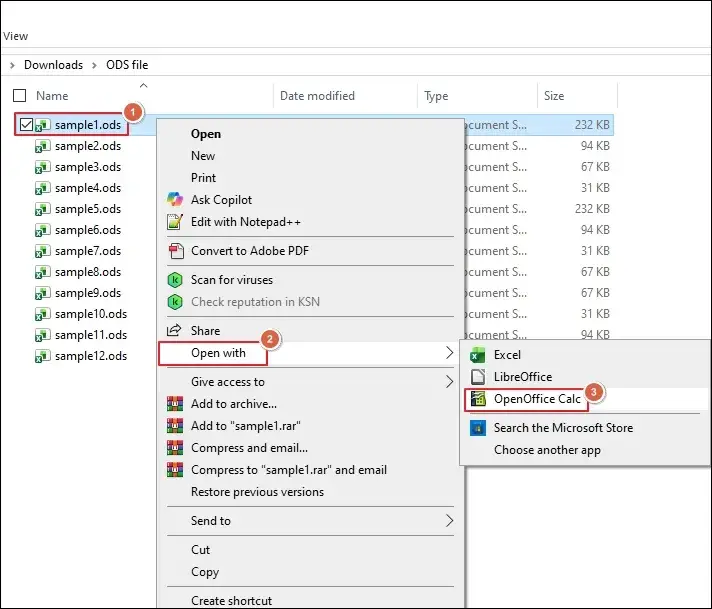The image size is (712, 609).
Task: Choose Create shortcut in the context menu
Action: [x=232, y=601]
